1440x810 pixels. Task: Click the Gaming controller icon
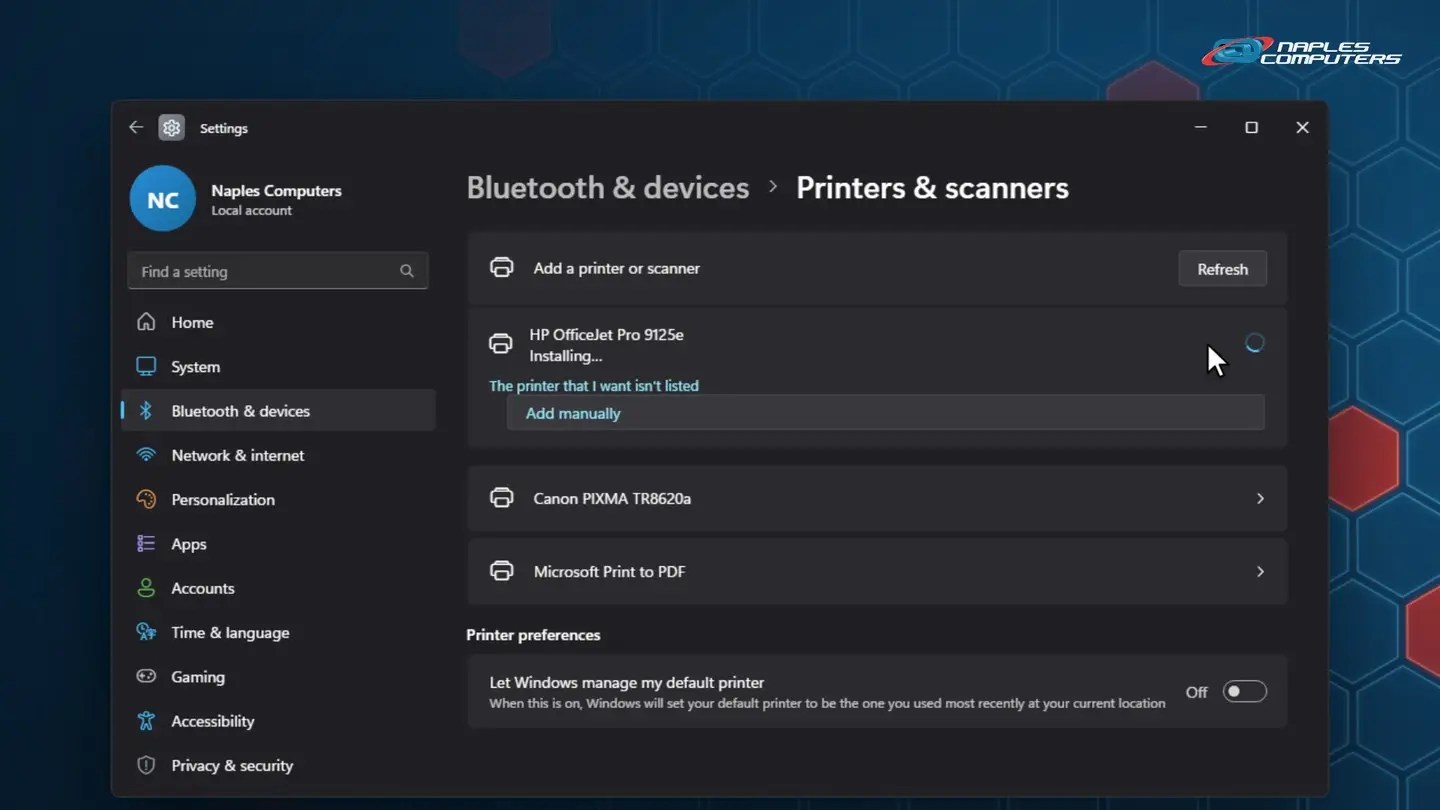pyautogui.click(x=146, y=676)
